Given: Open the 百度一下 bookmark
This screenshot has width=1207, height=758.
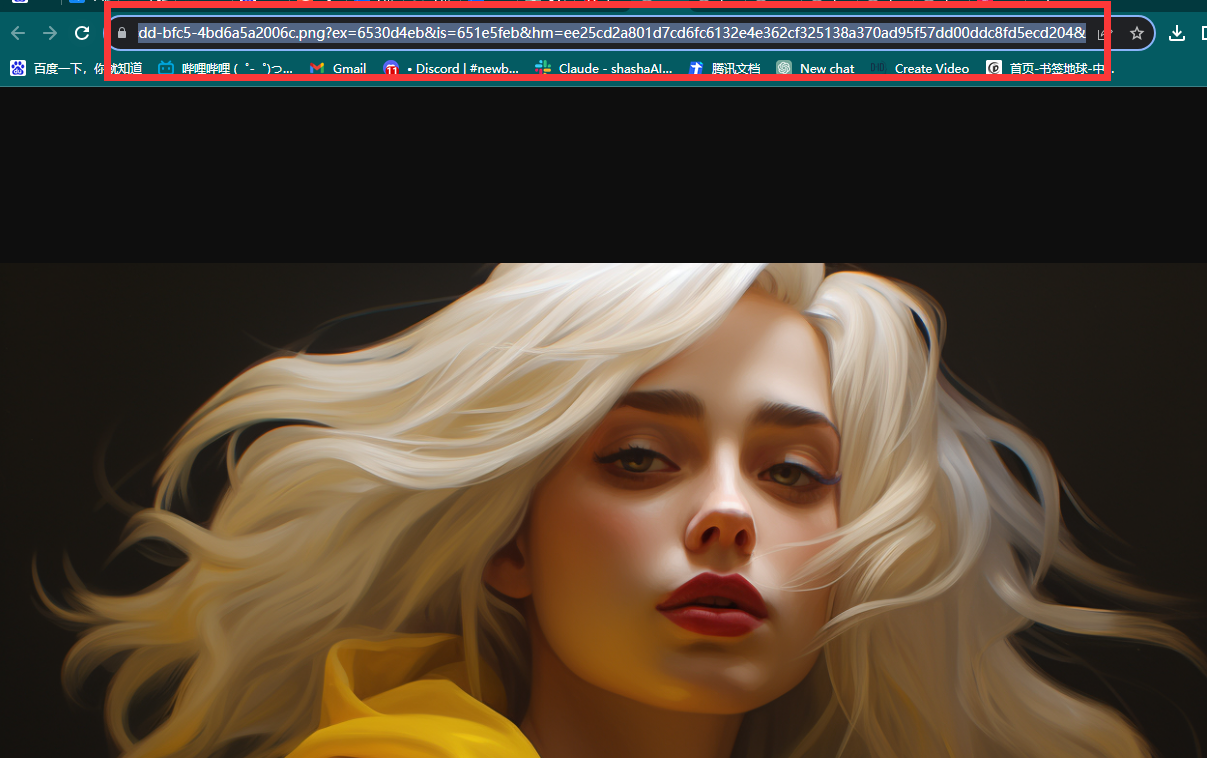Looking at the screenshot, I should [x=76, y=68].
